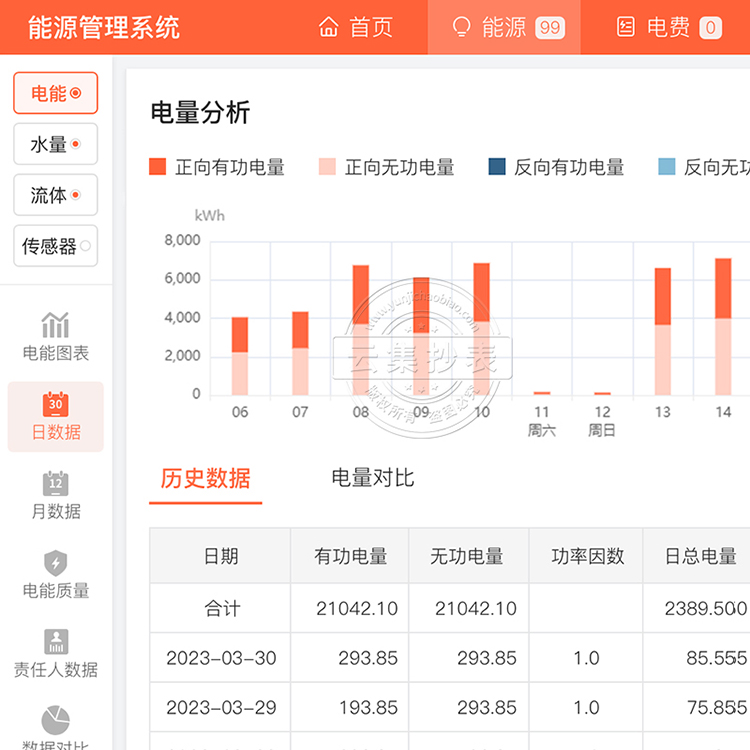Click the bar for day 08

[361, 330]
